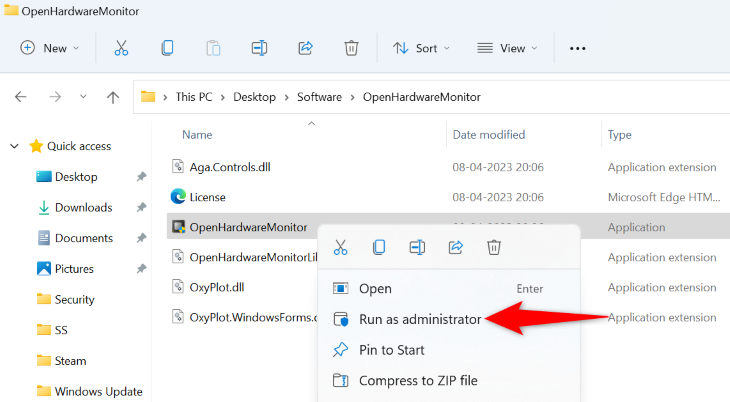
Task: Click the OpenHardwareMonitor application icon in the file list
Action: [x=178, y=227]
